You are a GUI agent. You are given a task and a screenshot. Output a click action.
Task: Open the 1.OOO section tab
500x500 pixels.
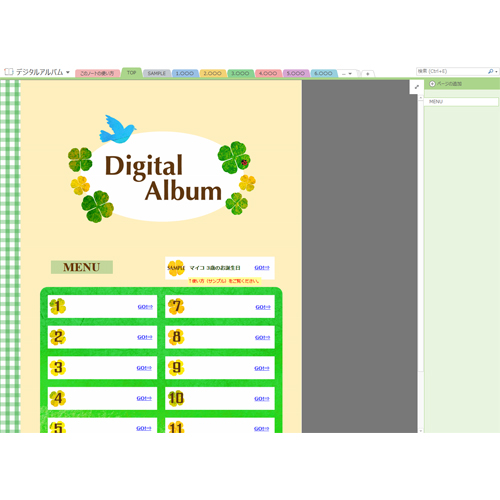pos(185,73)
